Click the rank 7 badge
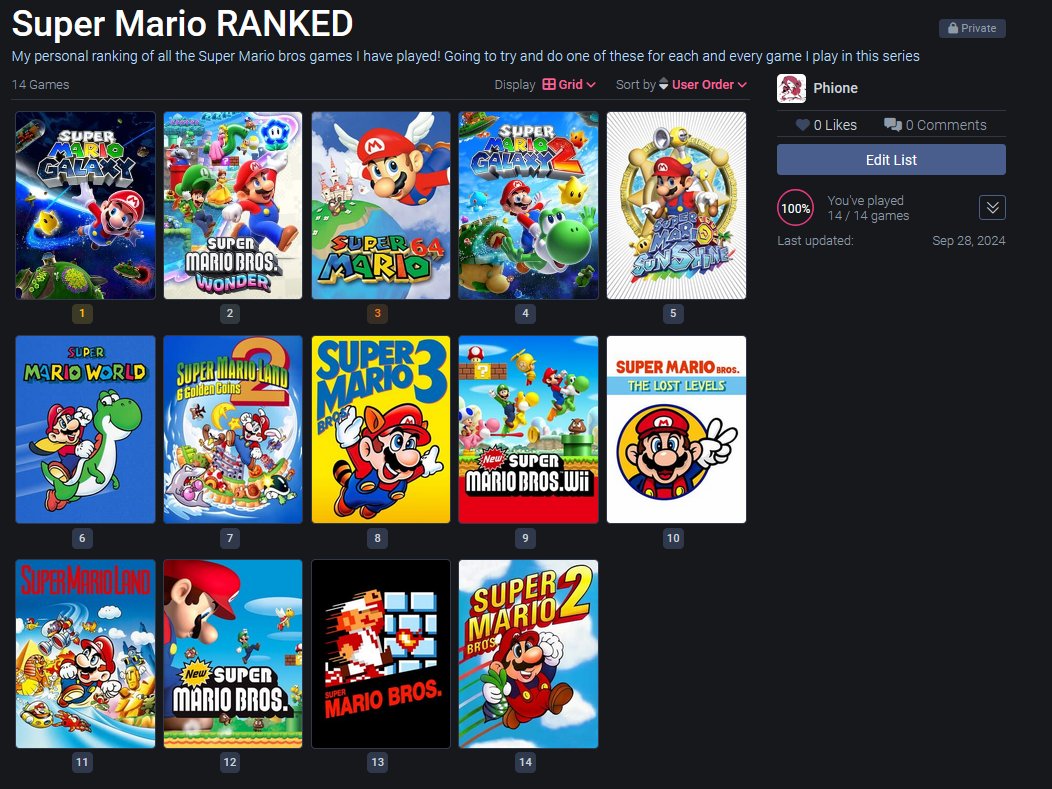 click(229, 538)
